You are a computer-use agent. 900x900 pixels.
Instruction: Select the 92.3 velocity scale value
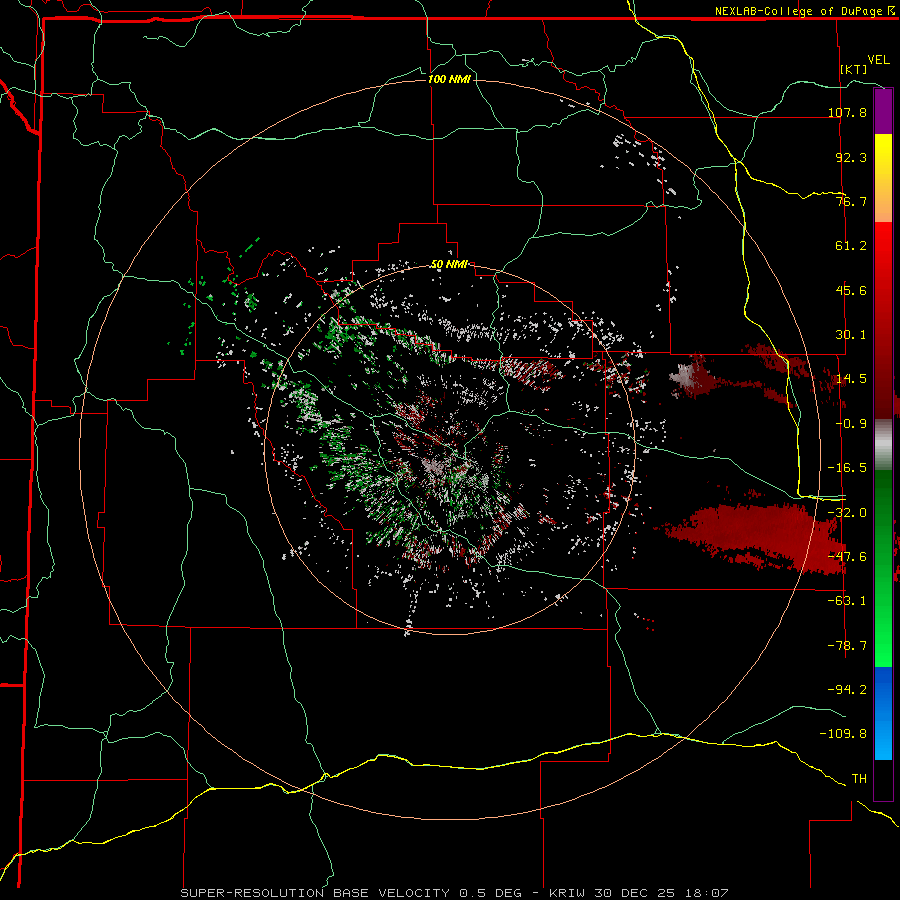coord(851,157)
